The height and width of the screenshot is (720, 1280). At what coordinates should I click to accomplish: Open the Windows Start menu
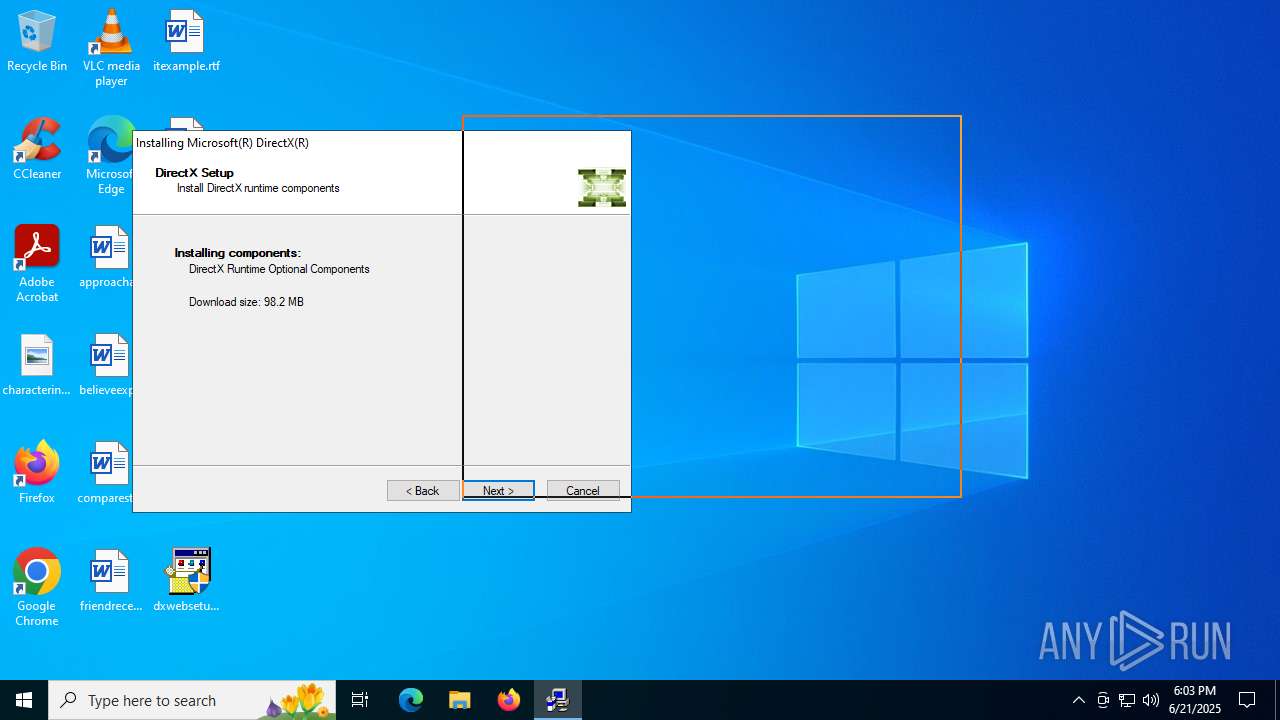pos(24,700)
